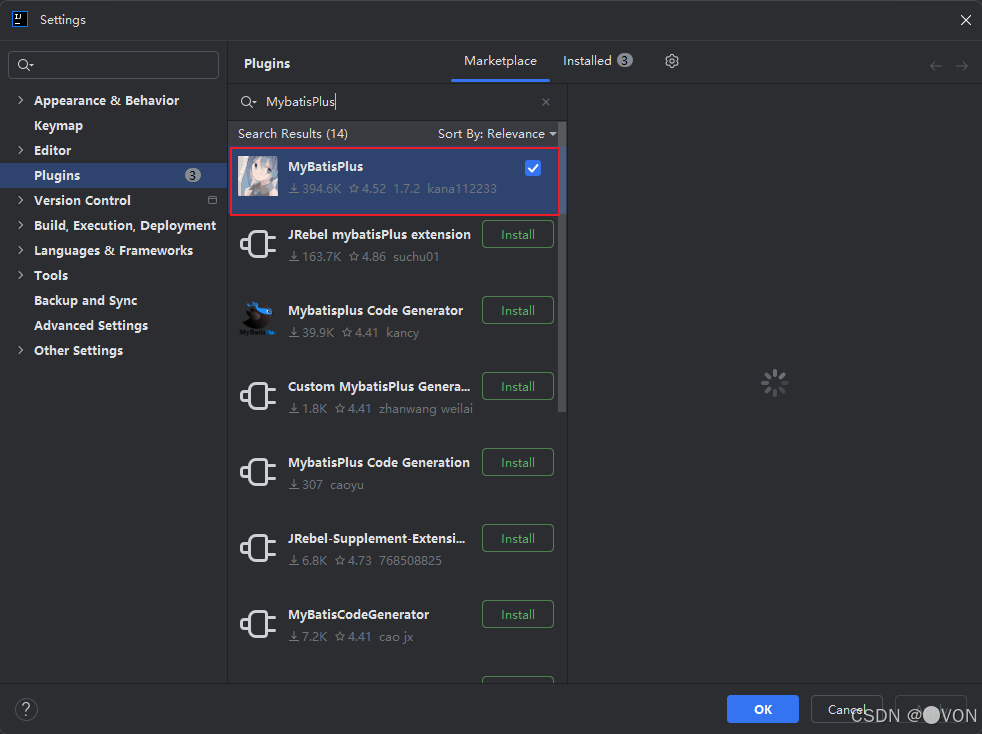The image size is (982, 734).
Task: Expand the Editor settings section
Action: click(x=21, y=150)
